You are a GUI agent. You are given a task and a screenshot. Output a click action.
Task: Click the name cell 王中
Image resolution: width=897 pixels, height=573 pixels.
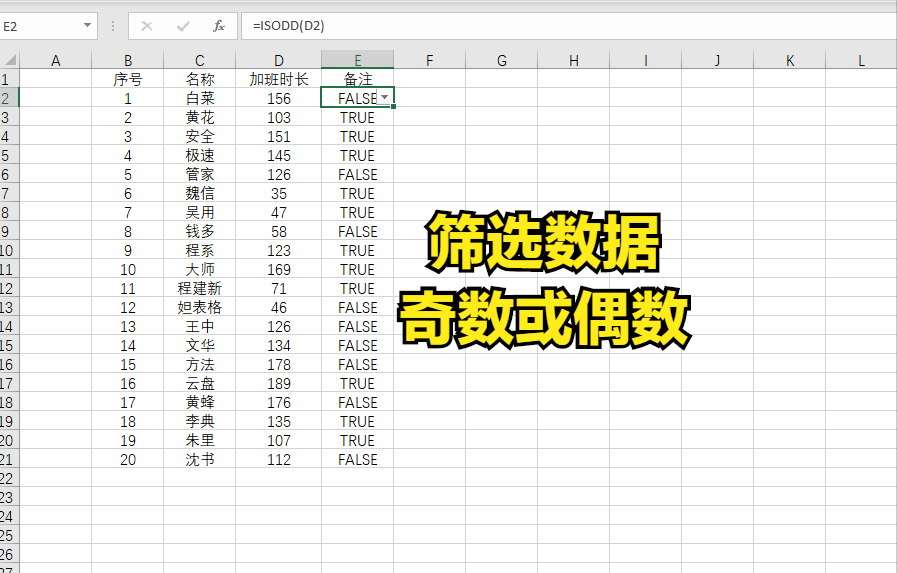200,326
